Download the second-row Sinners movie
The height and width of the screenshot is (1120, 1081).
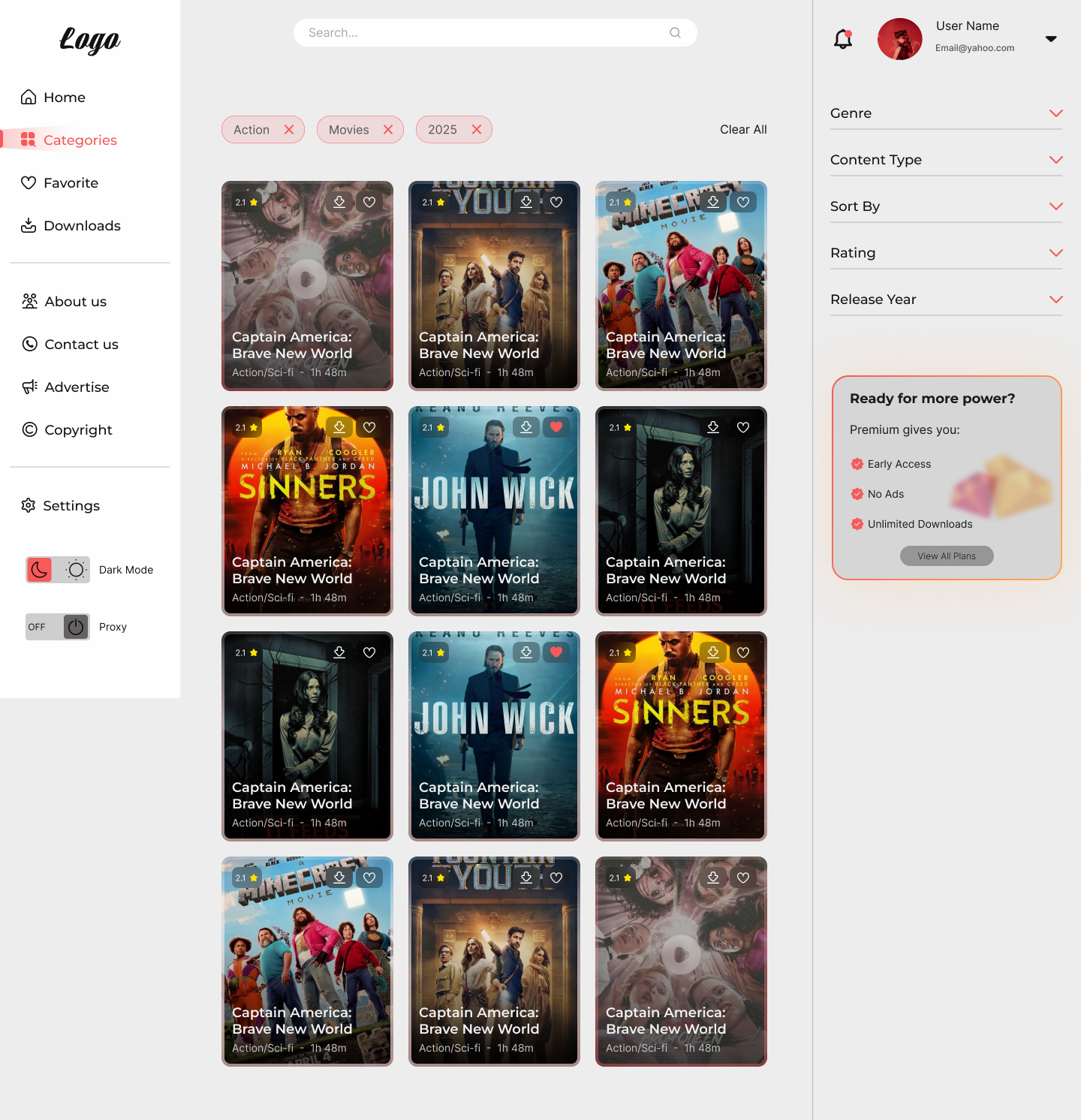pyautogui.click(x=339, y=427)
